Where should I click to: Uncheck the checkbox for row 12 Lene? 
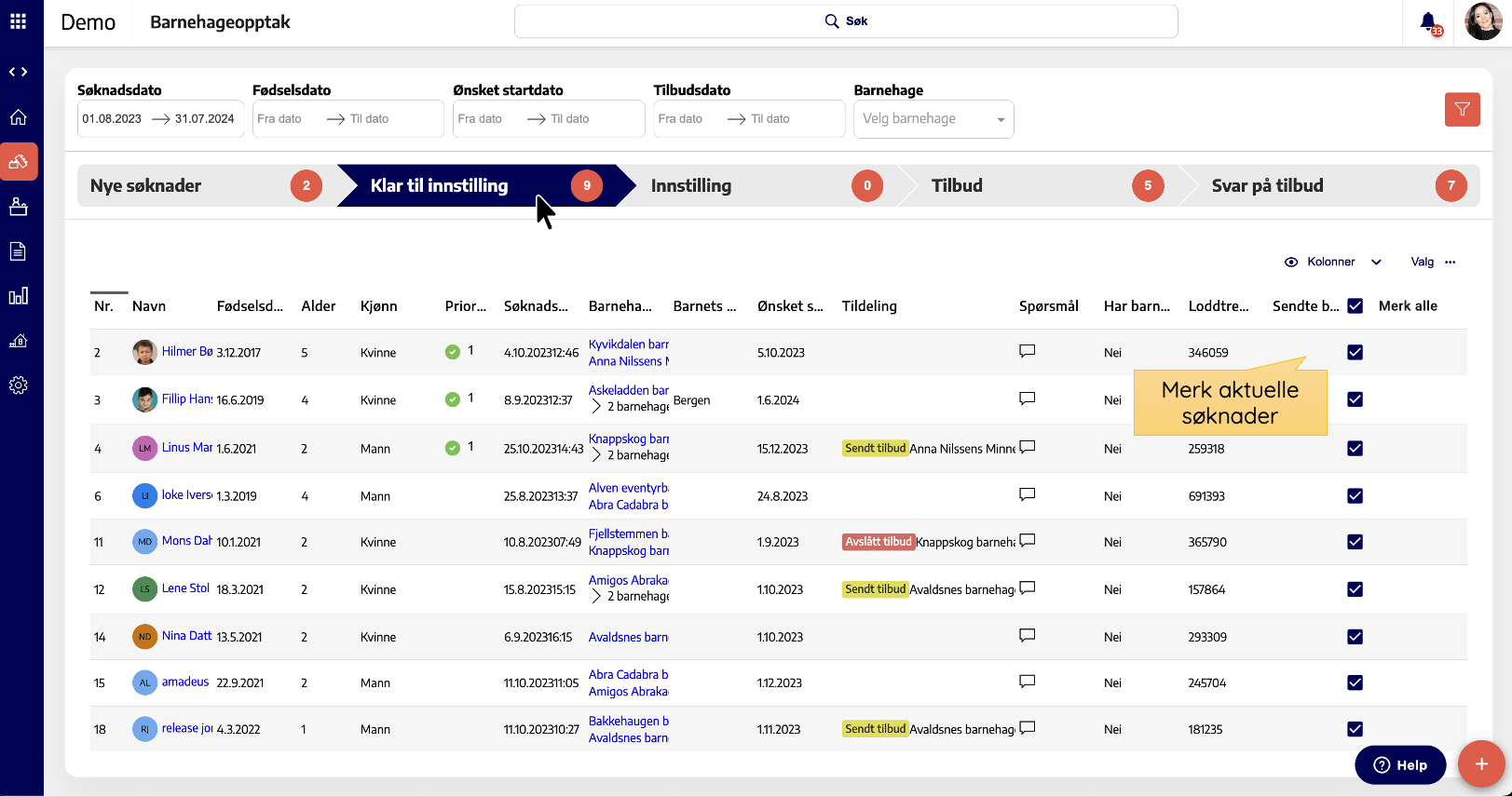tap(1355, 589)
